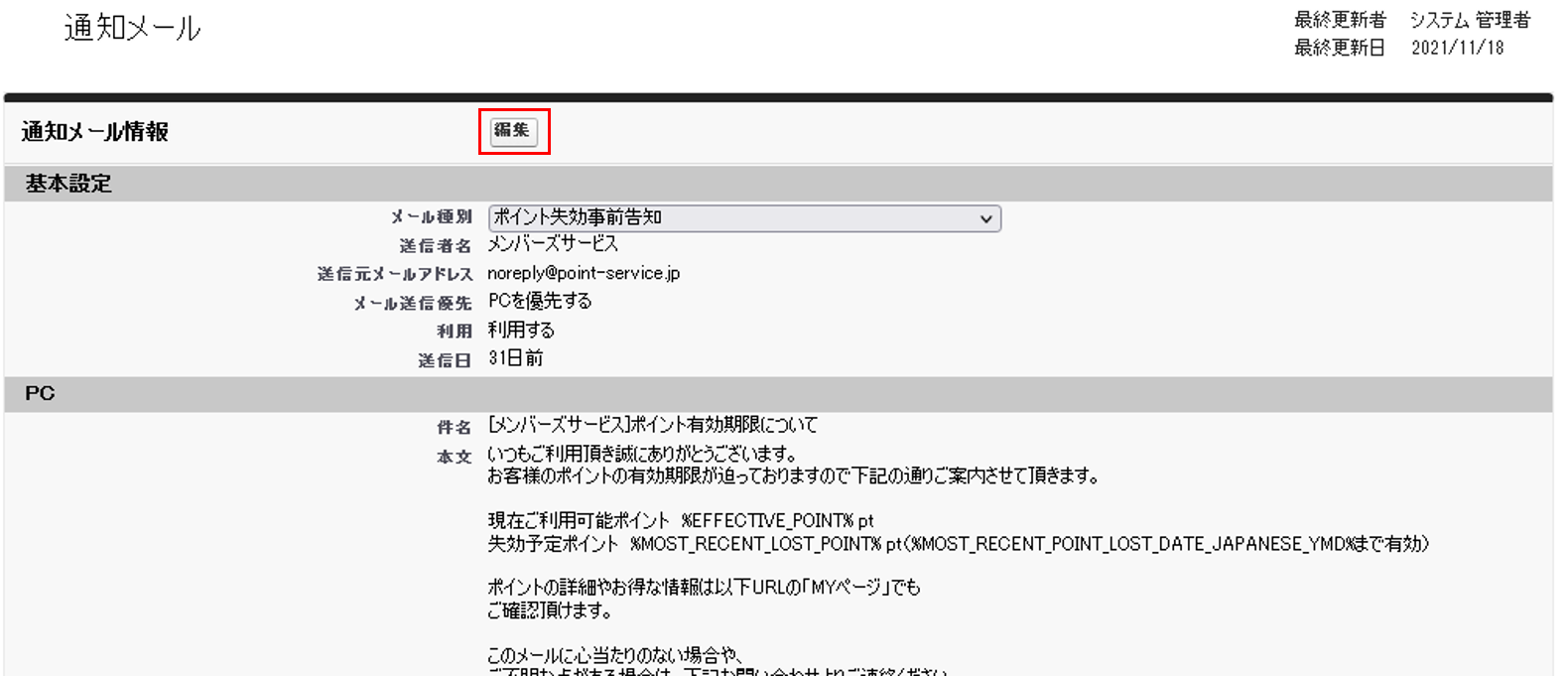This screenshot has width=1568, height=676.
Task: Open the メール種別 dropdown
Action: pos(744,218)
